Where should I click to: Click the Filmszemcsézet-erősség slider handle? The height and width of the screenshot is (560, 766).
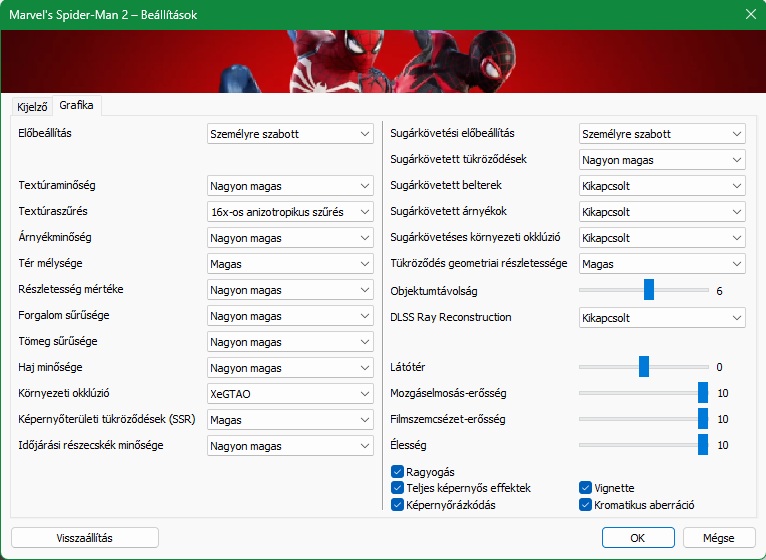703,419
